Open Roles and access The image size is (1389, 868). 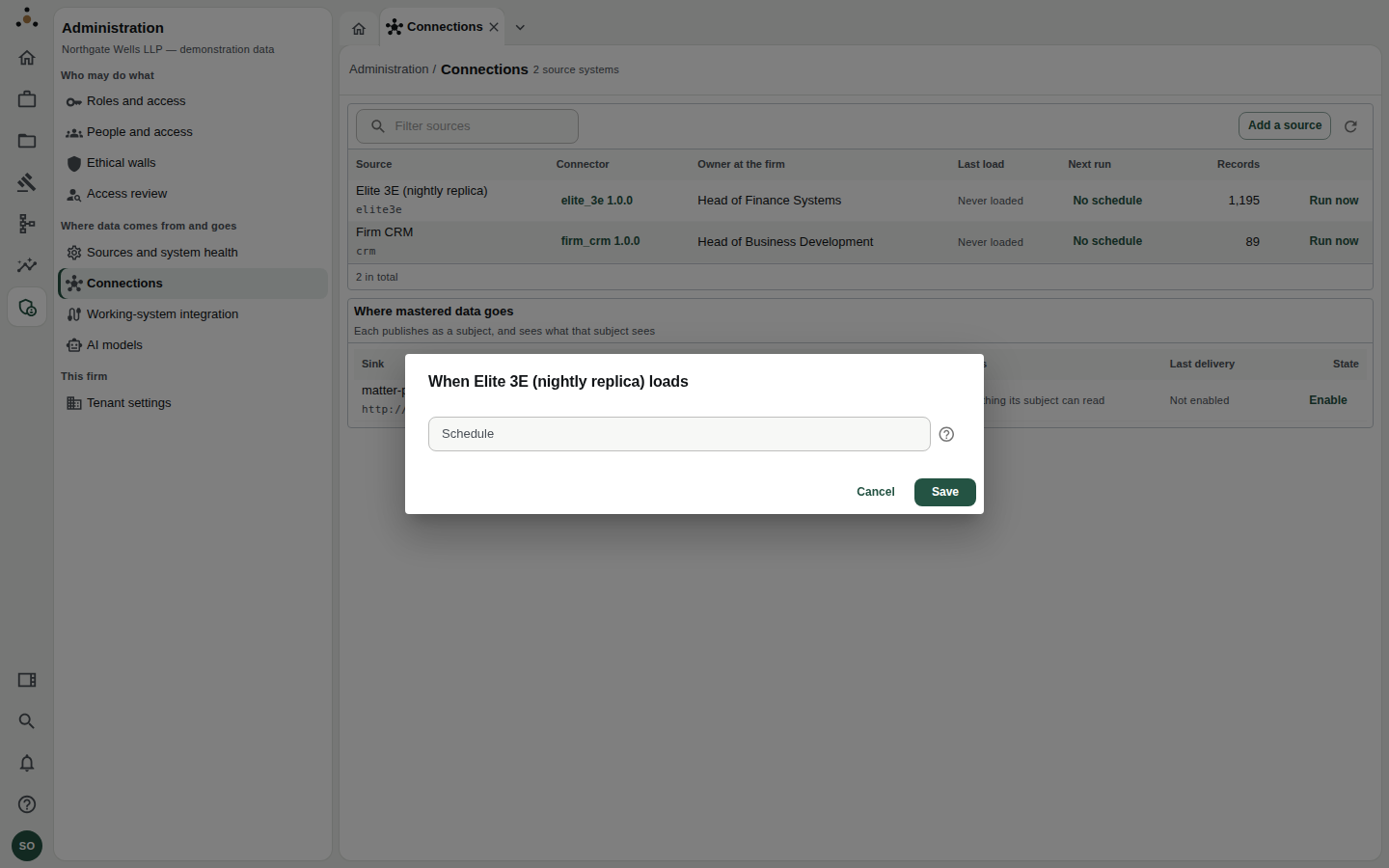193,101
